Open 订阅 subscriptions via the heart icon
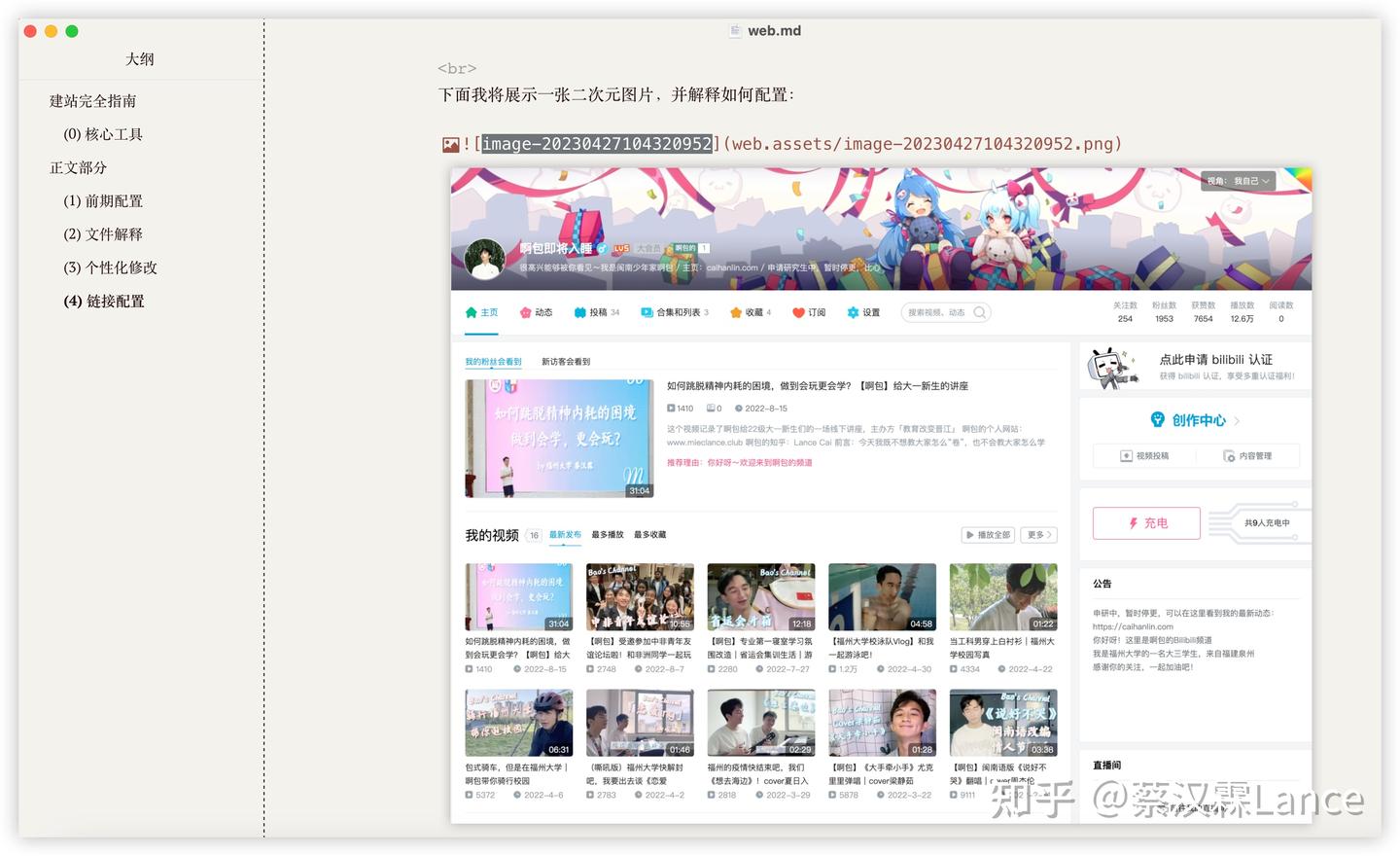1400x856 pixels. click(795, 312)
